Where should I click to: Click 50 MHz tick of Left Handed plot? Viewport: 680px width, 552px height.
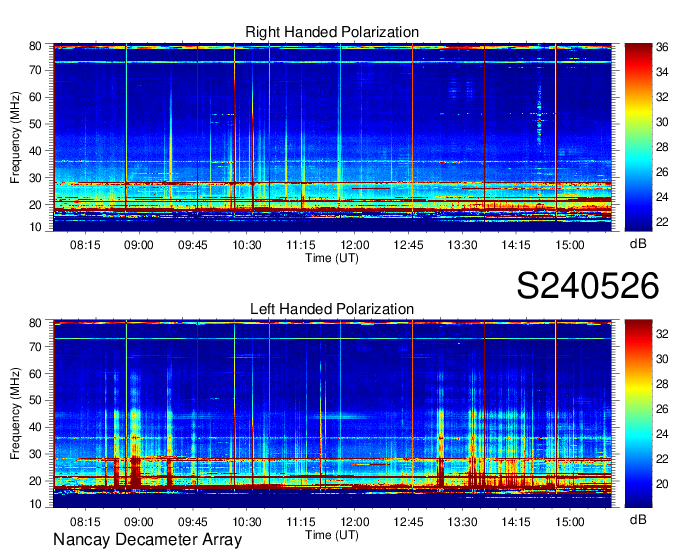(x=35, y=400)
